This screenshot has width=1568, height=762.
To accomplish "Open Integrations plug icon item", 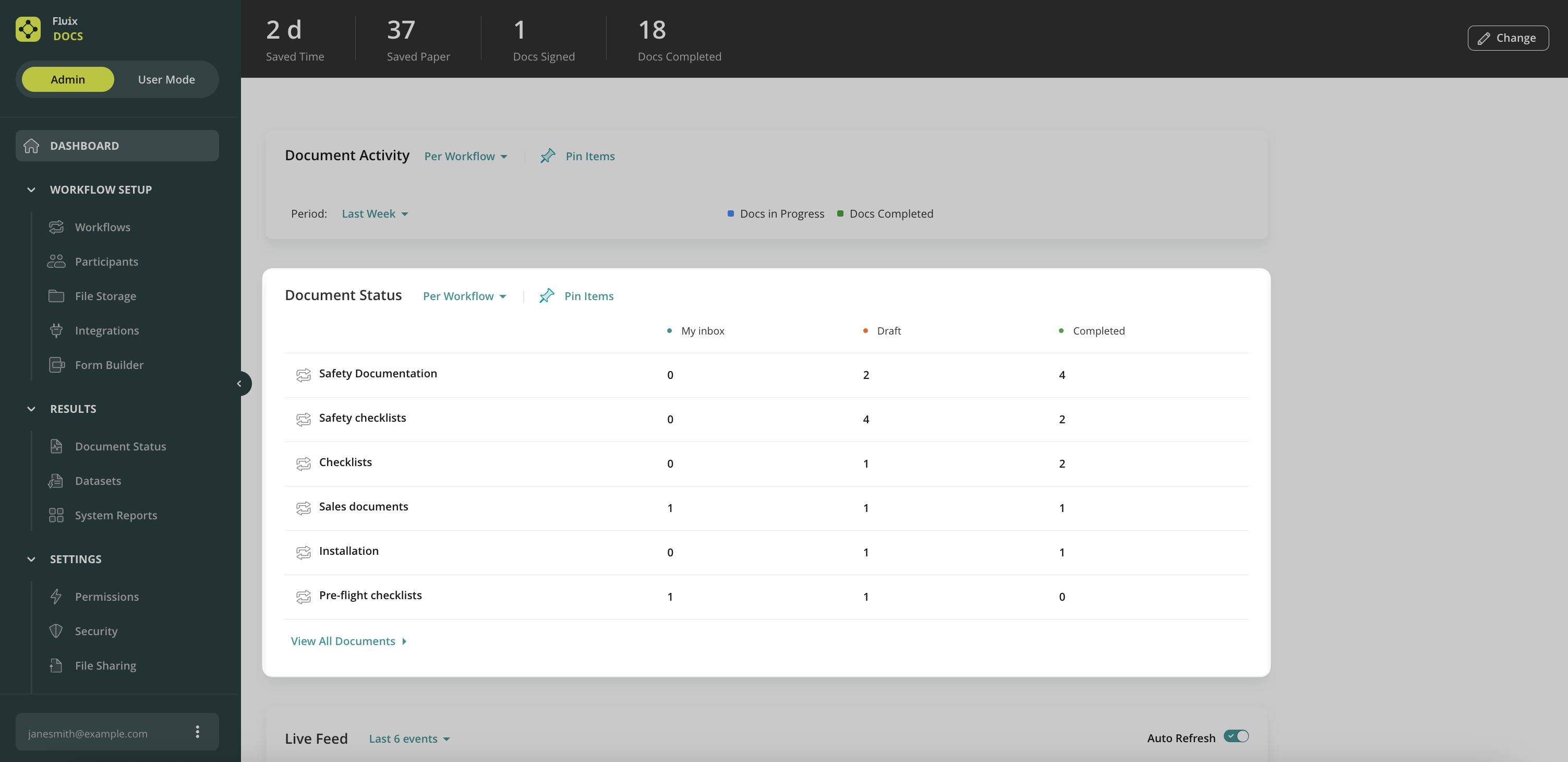I will click(56, 331).
